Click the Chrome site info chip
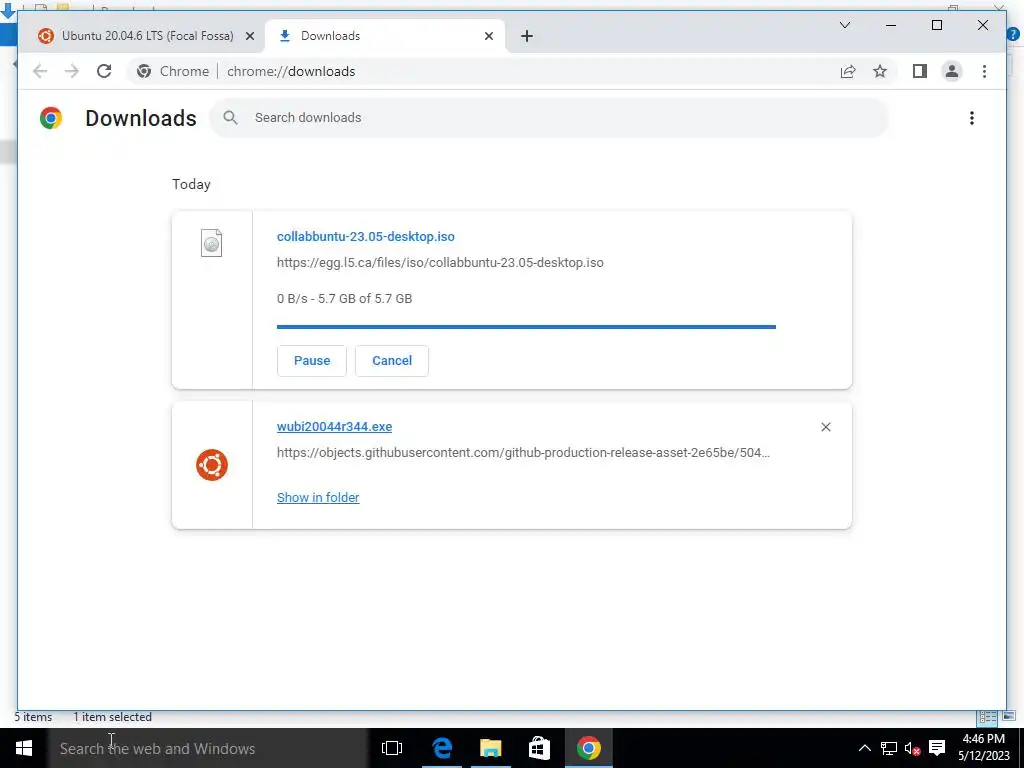 (x=173, y=71)
